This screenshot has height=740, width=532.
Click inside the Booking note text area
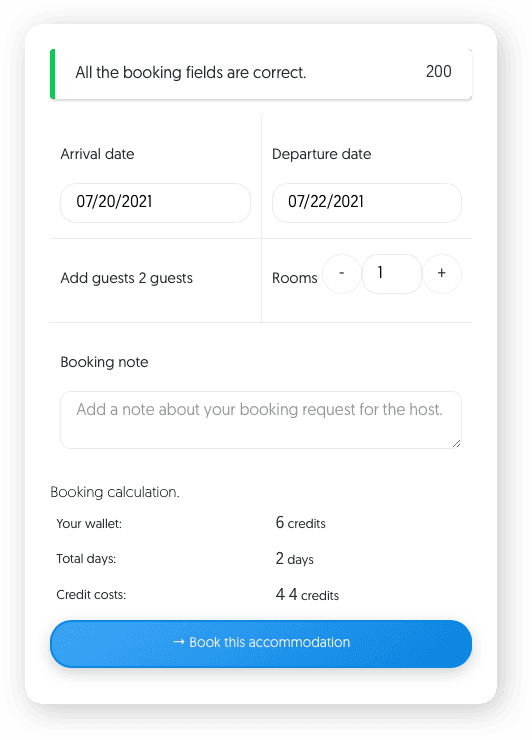[261, 420]
